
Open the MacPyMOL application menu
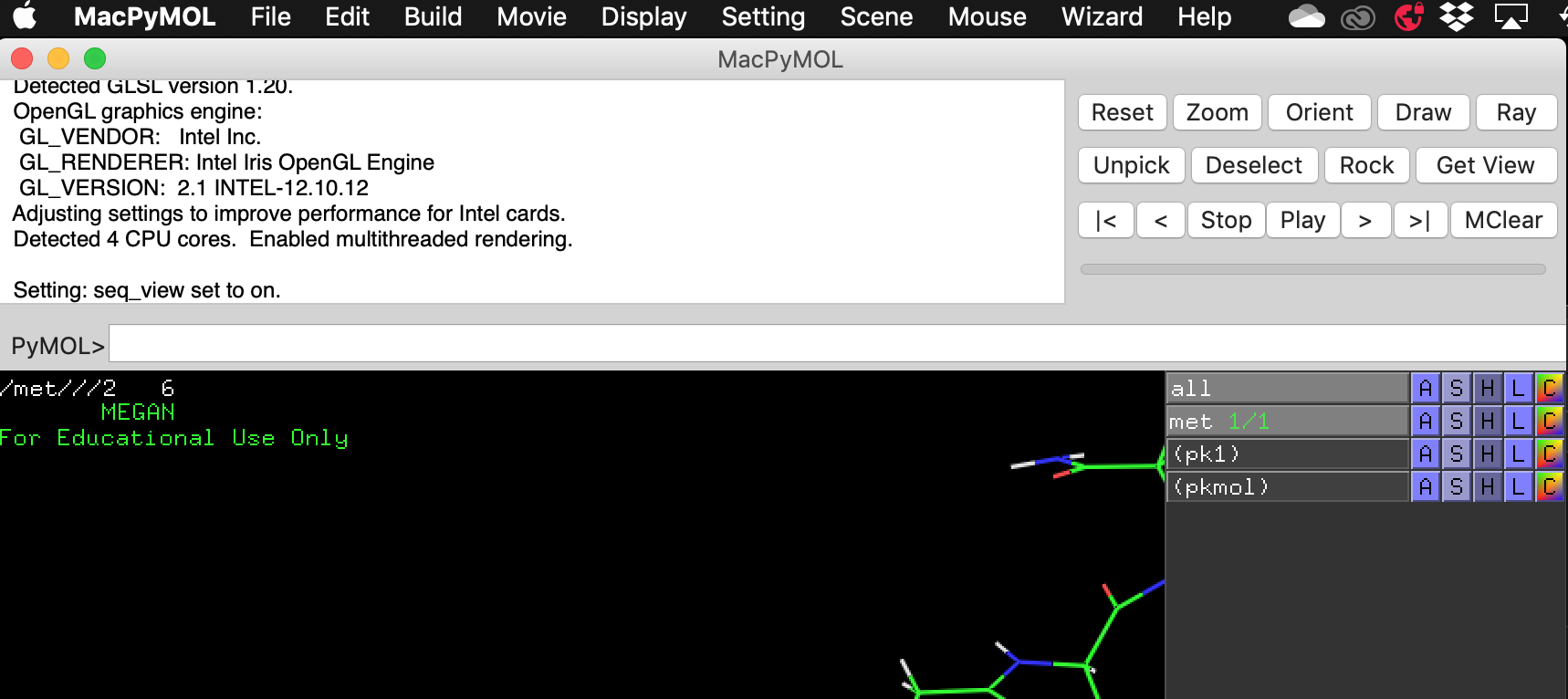(x=145, y=16)
